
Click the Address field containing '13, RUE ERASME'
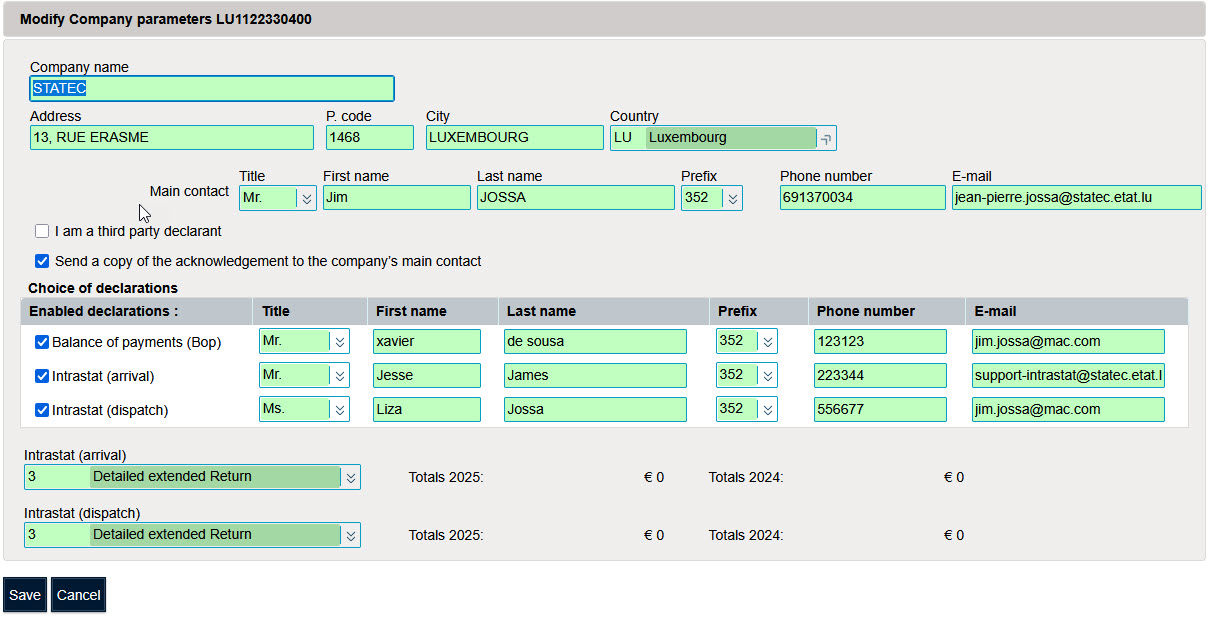tap(171, 137)
